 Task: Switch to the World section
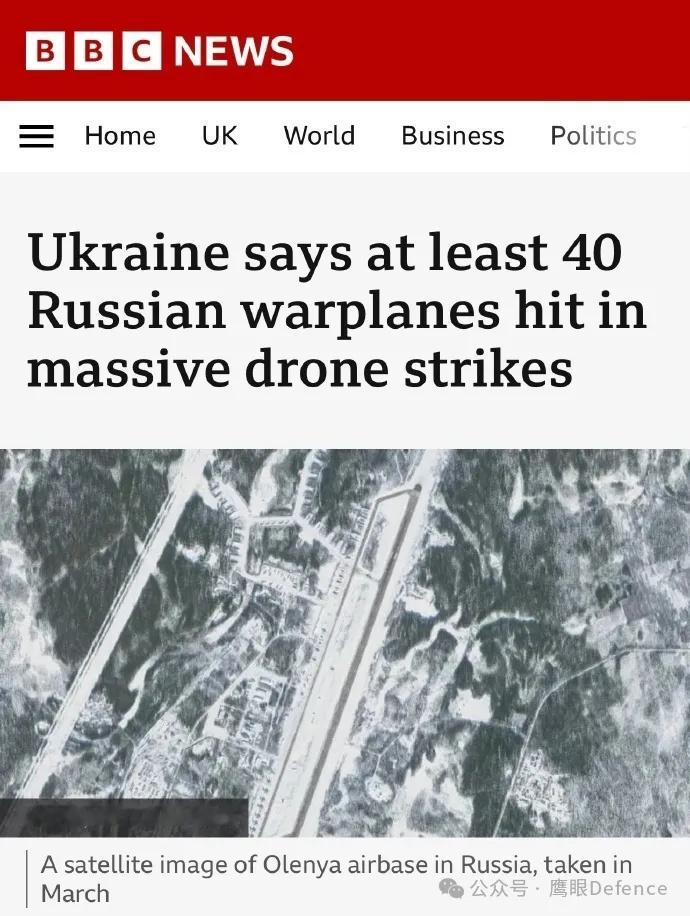(319, 136)
